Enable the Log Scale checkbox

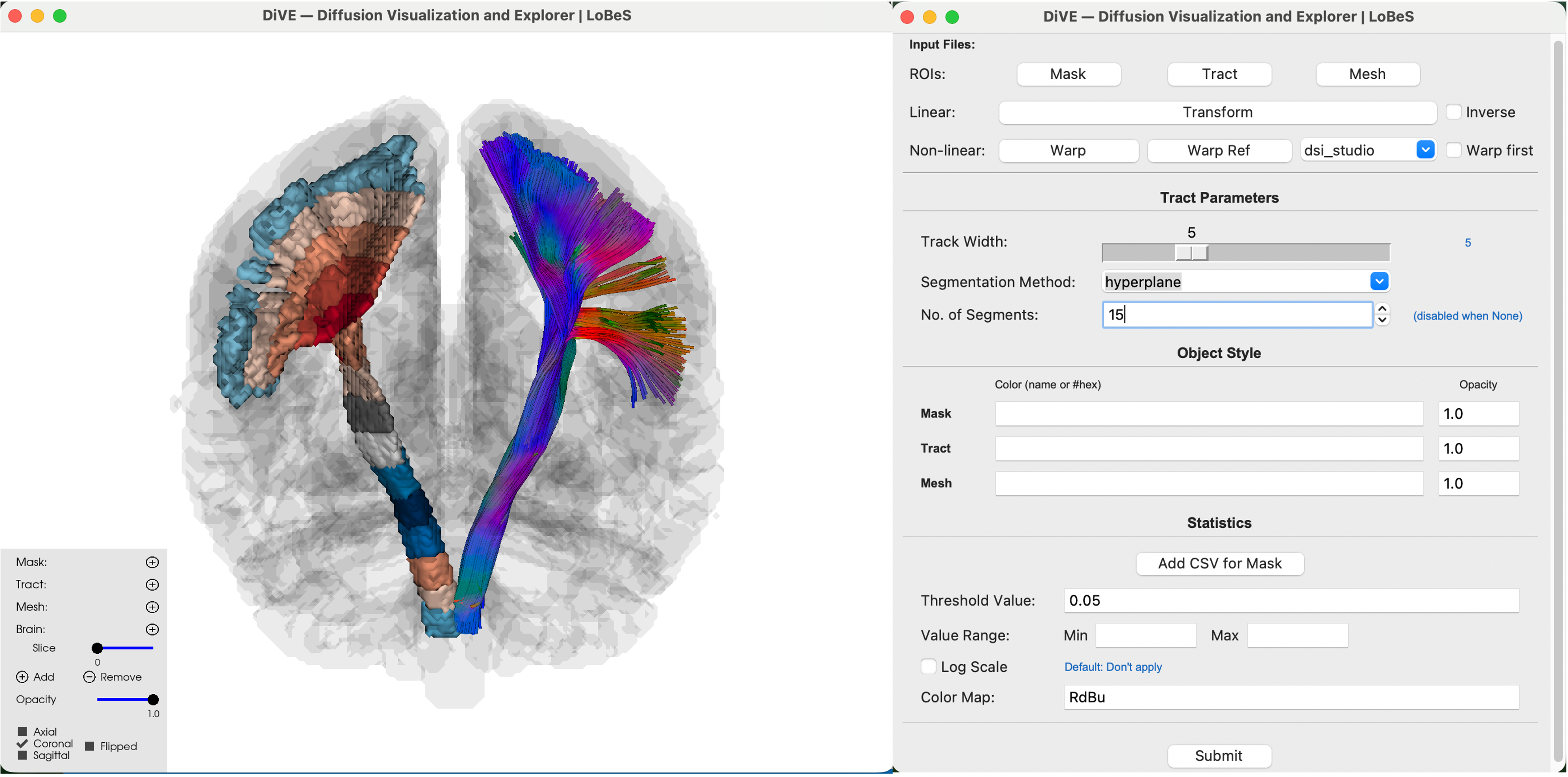click(928, 667)
